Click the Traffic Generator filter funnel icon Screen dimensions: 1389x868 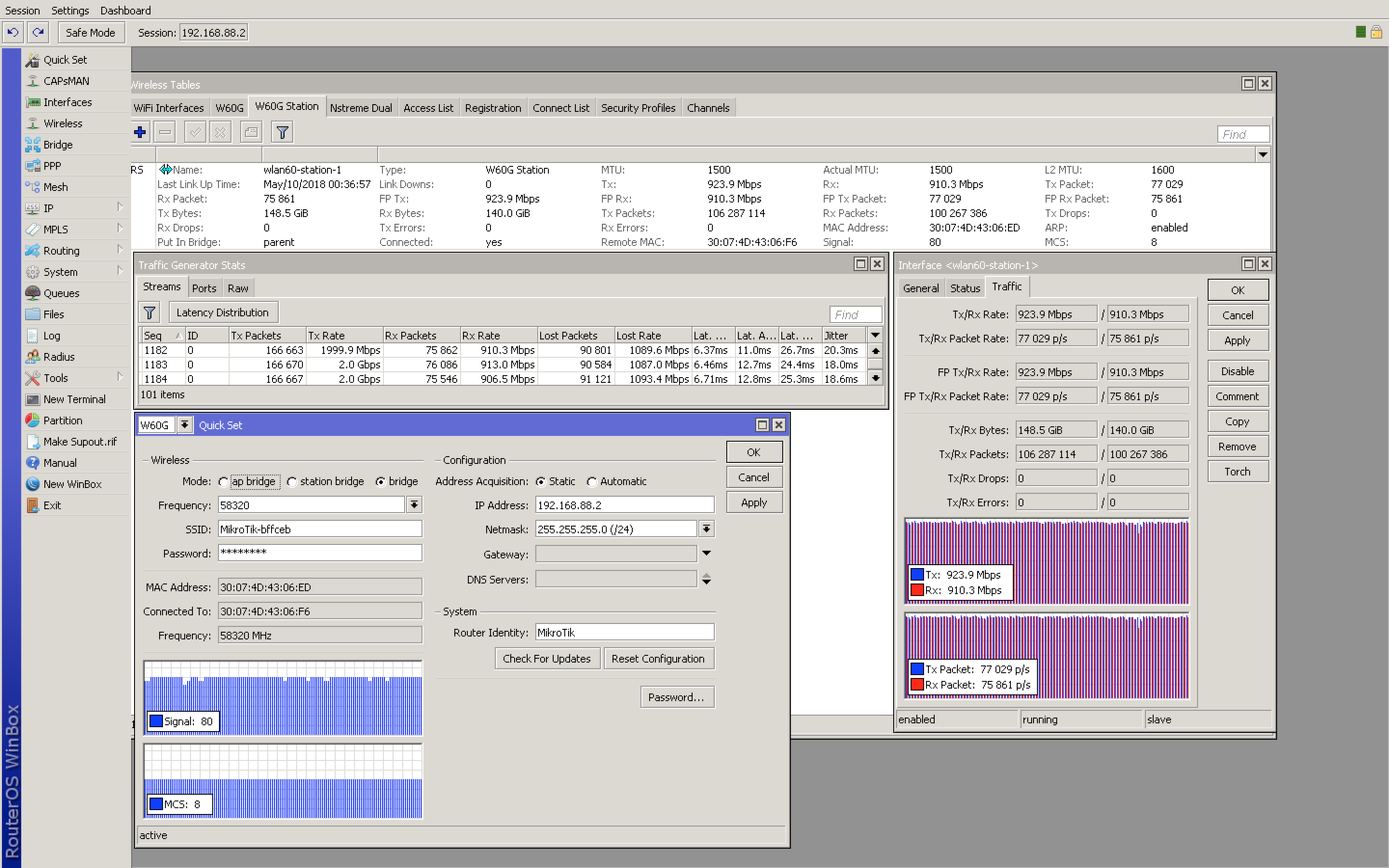(150, 312)
